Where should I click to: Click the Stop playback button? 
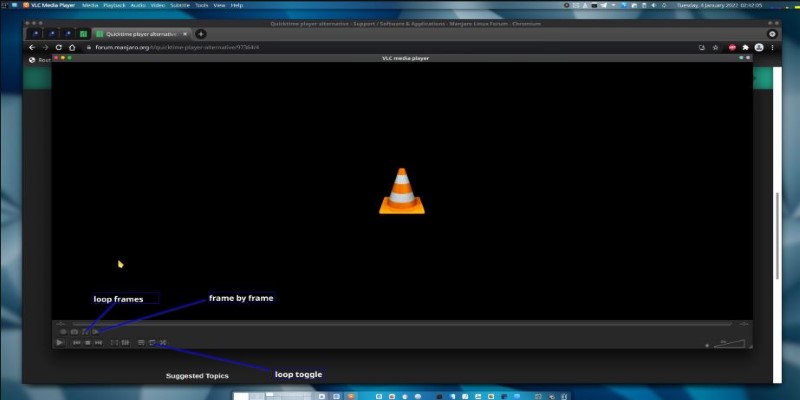coord(88,343)
